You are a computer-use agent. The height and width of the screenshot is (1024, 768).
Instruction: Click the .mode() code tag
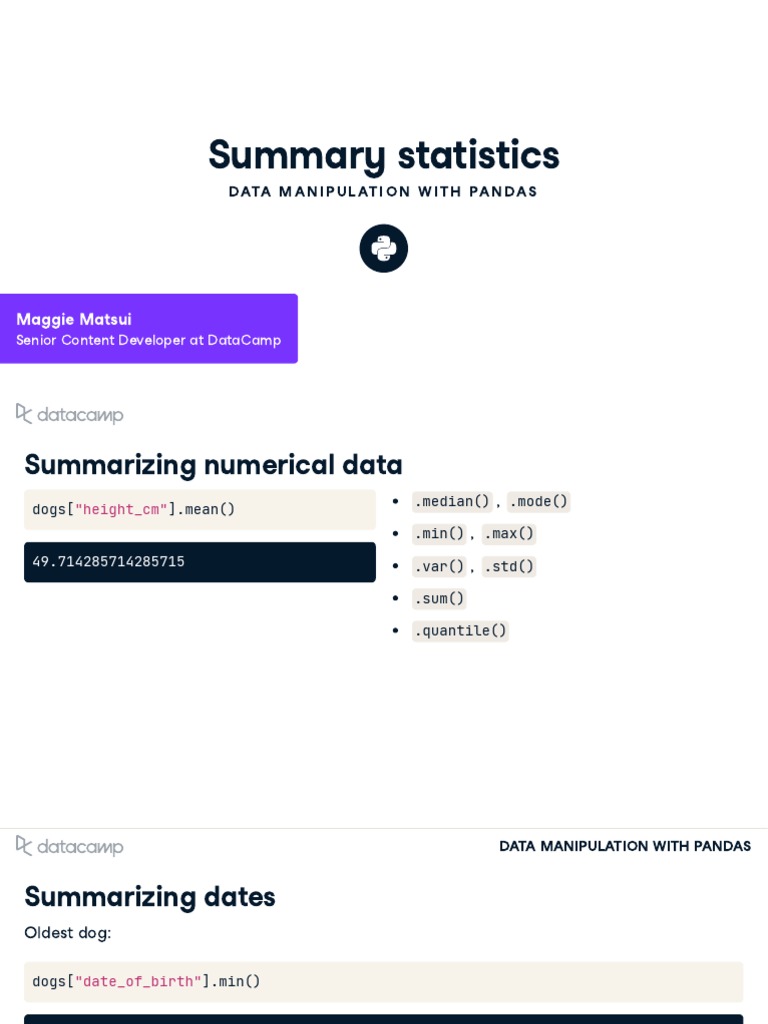tap(538, 501)
